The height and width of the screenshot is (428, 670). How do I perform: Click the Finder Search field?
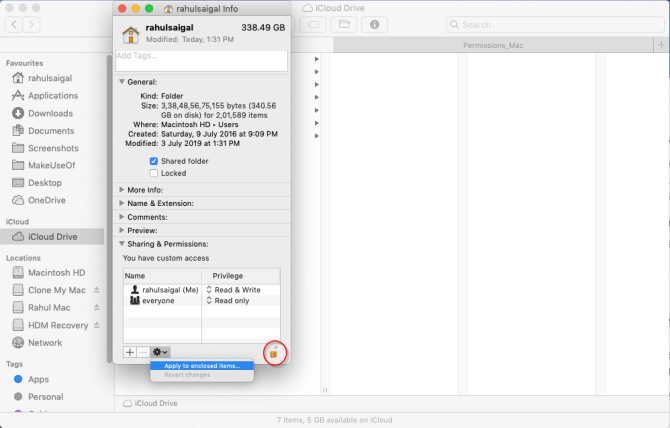(550, 24)
